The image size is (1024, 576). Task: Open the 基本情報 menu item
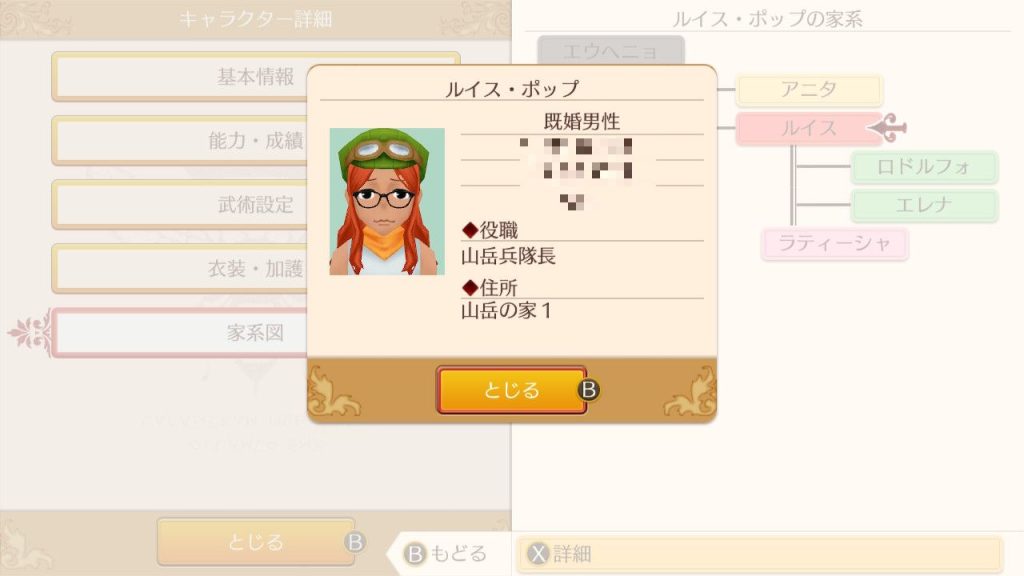pyautogui.click(x=255, y=76)
